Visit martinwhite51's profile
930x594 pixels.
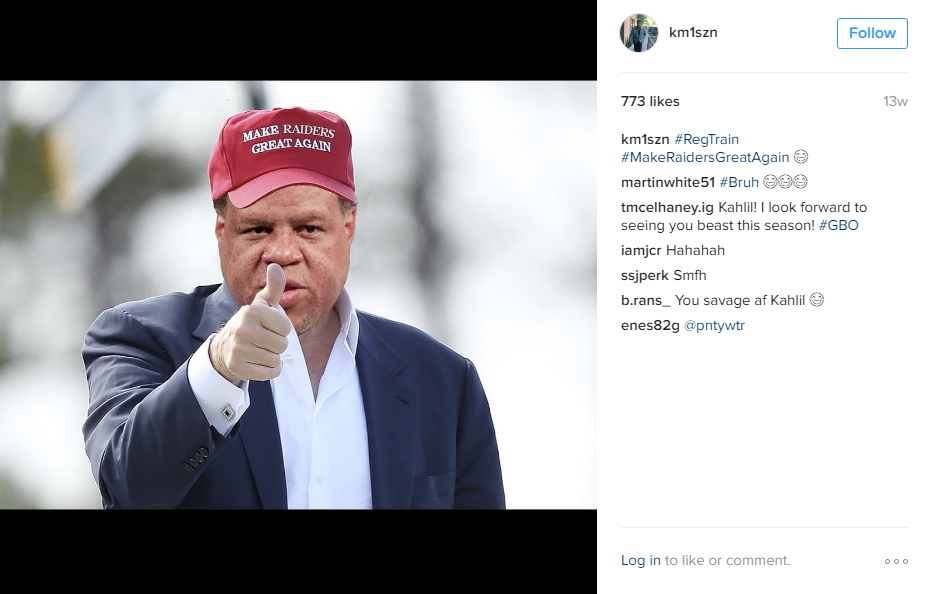pyautogui.click(x=668, y=182)
